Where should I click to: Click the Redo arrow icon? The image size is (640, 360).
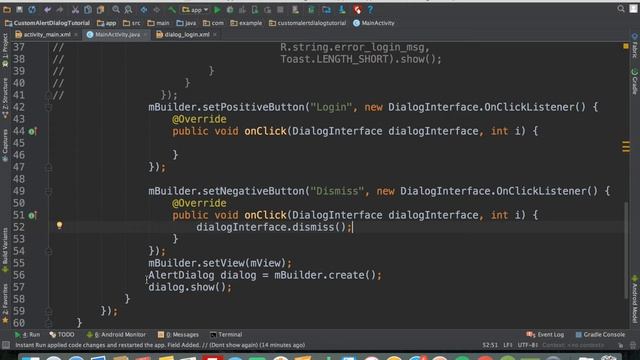[60, 9]
